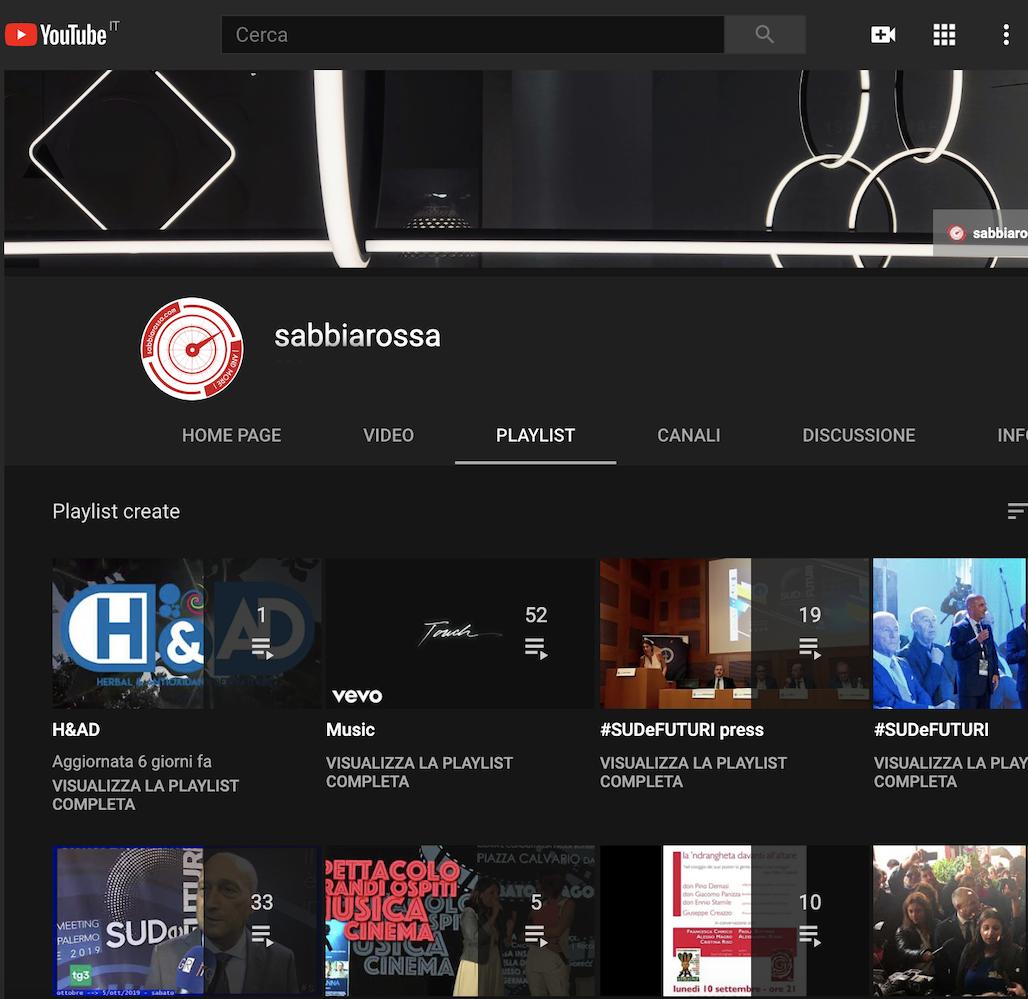1028x999 pixels.
Task: Switch to the VIDEO tab
Action: point(389,435)
